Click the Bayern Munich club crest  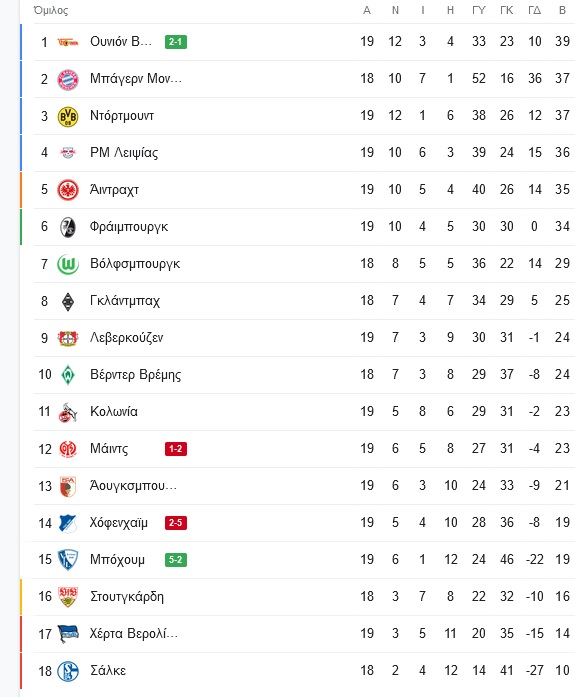(x=68, y=80)
